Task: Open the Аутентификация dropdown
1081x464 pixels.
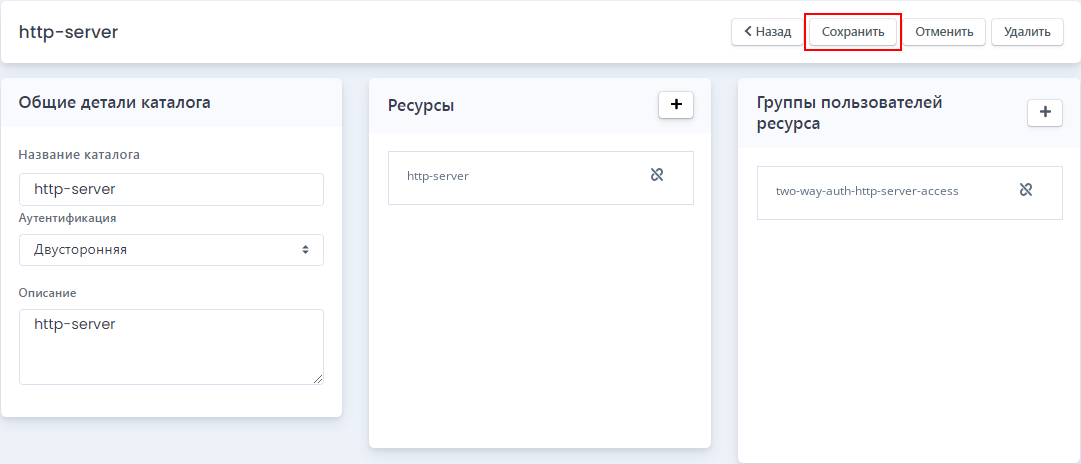Action: point(171,250)
